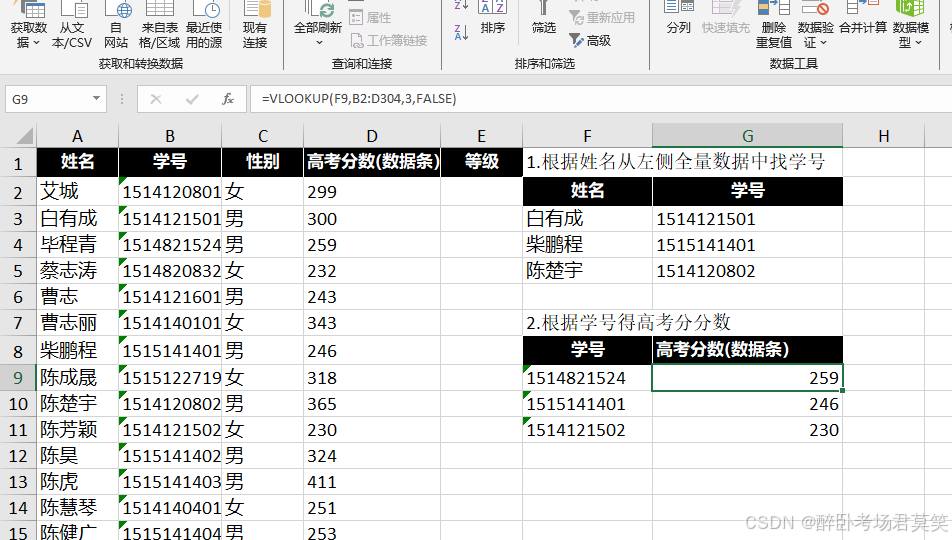Click cell containing 1514820832
The height and width of the screenshot is (540, 952).
(x=170, y=271)
